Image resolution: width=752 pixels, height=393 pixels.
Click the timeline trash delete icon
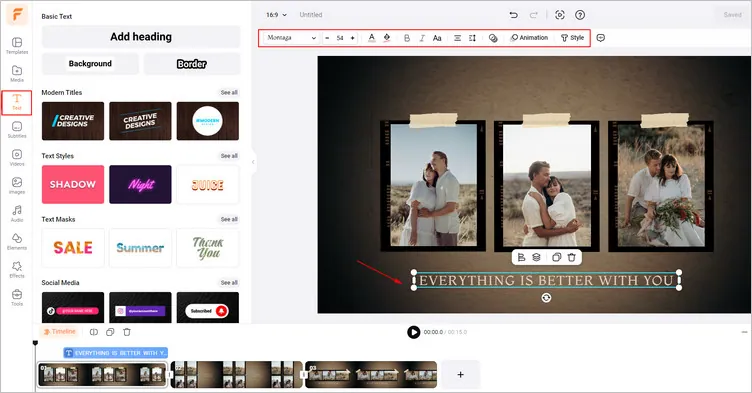tap(127, 332)
